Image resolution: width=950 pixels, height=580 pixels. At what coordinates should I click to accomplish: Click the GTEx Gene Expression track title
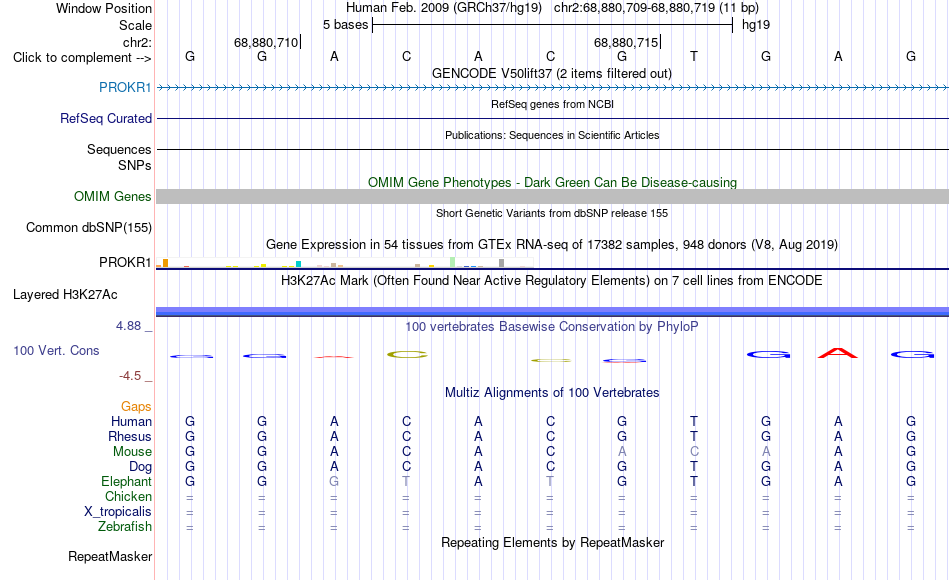(552, 245)
